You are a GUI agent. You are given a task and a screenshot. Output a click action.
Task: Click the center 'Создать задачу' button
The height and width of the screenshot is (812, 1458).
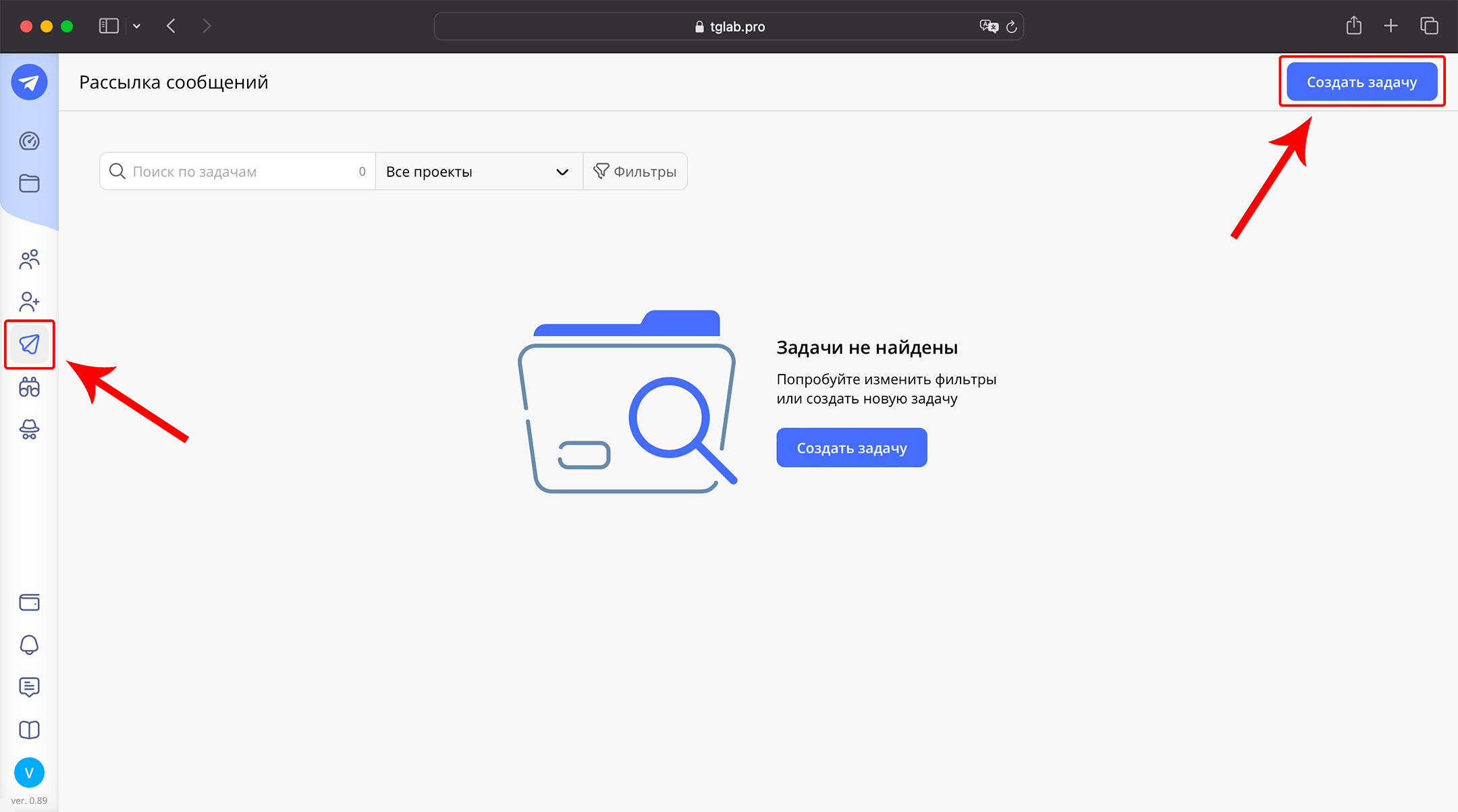[x=851, y=448]
